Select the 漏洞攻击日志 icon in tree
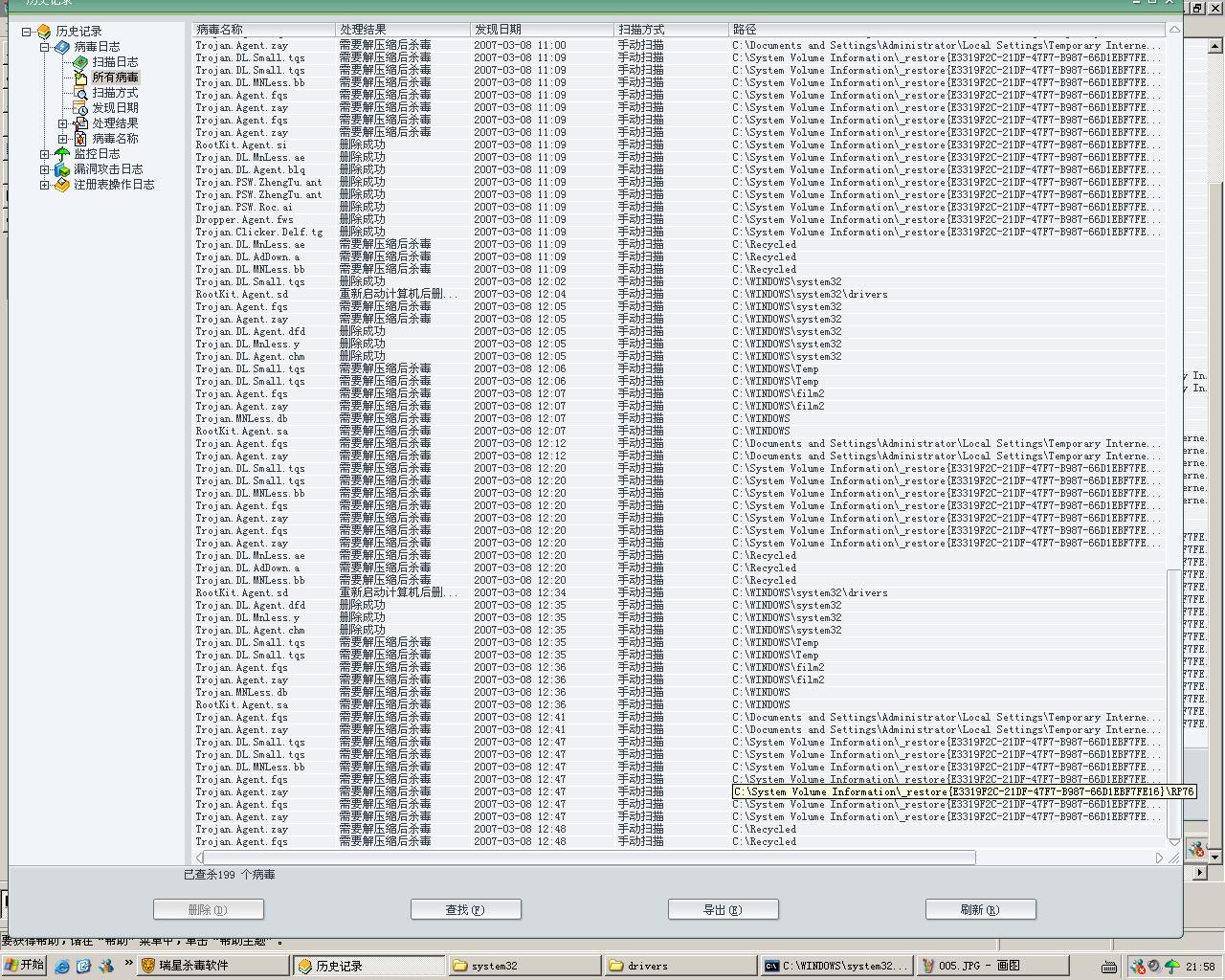Screen dimensions: 1225x980 click(62, 169)
